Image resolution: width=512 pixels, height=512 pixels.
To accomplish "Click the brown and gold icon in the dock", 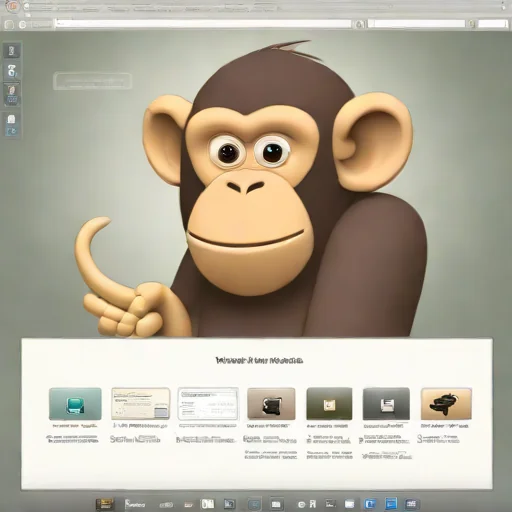I will coord(105,504).
